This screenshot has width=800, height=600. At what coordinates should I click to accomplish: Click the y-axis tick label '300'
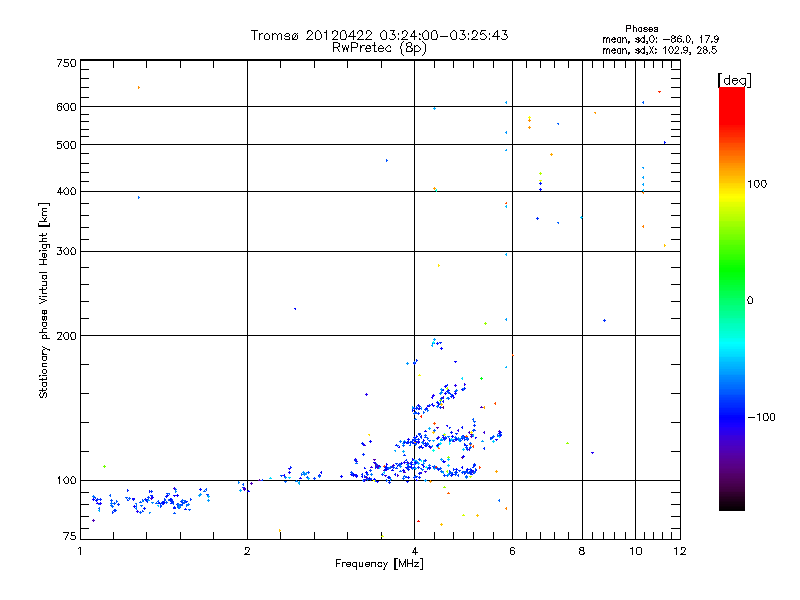pyautogui.click(x=66, y=252)
